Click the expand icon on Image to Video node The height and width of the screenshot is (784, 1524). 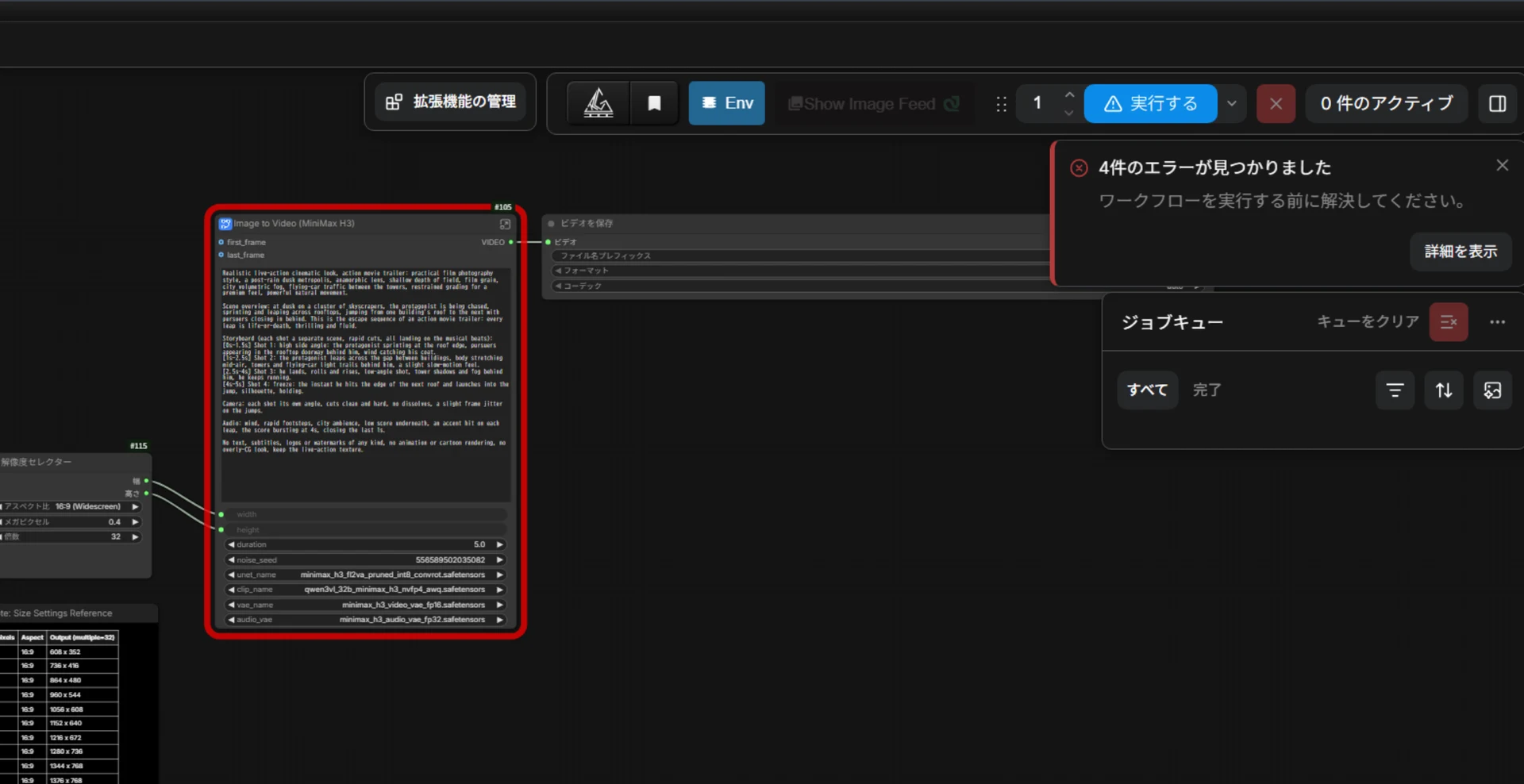(x=505, y=225)
